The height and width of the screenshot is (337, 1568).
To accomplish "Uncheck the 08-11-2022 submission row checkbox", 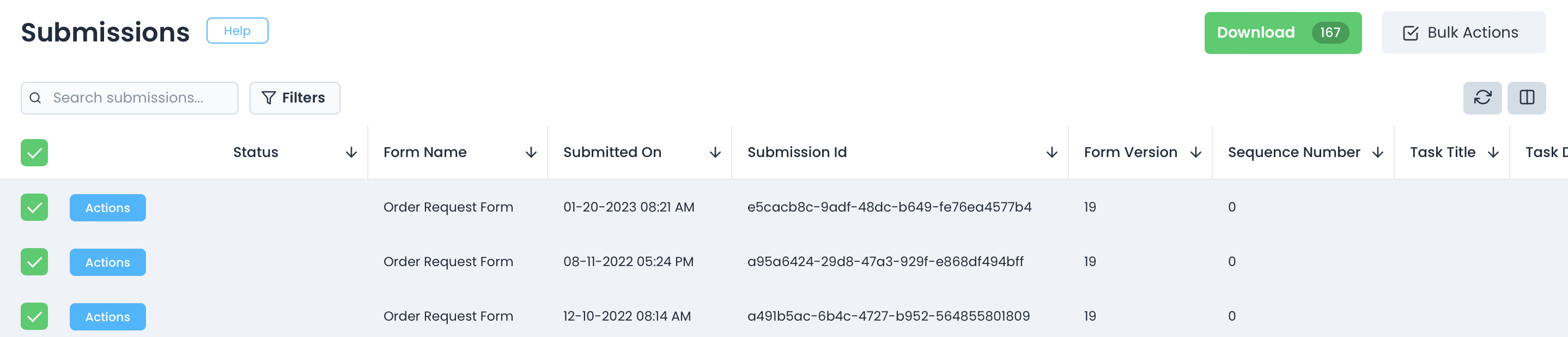I will pyautogui.click(x=34, y=262).
